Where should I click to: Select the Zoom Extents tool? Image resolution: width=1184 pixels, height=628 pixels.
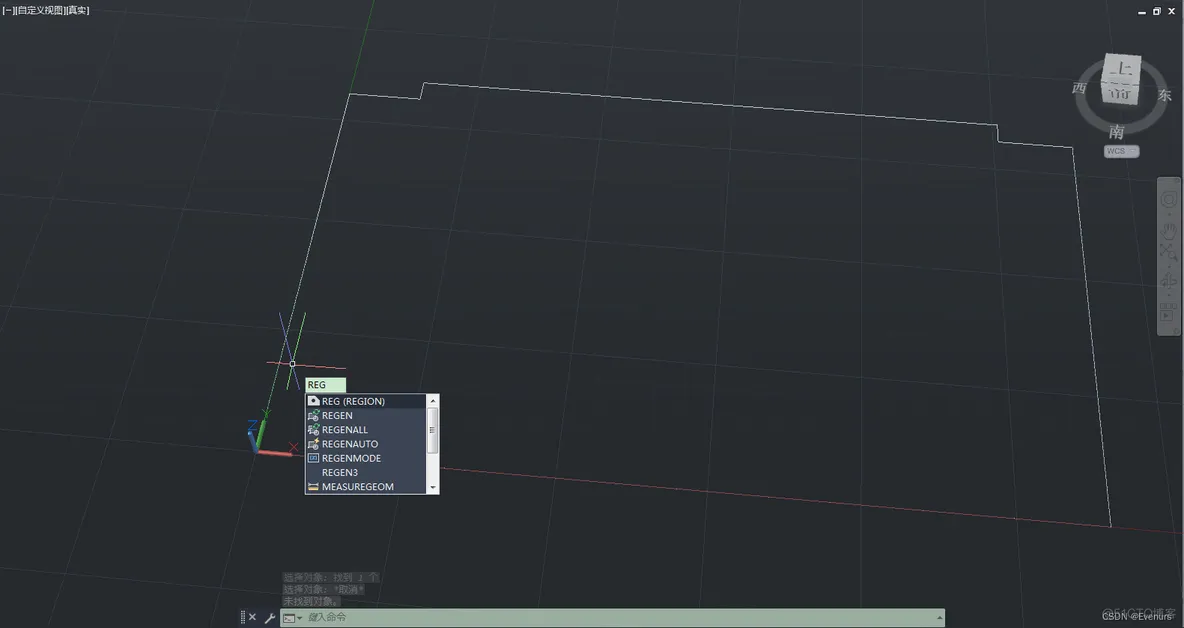click(1168, 254)
